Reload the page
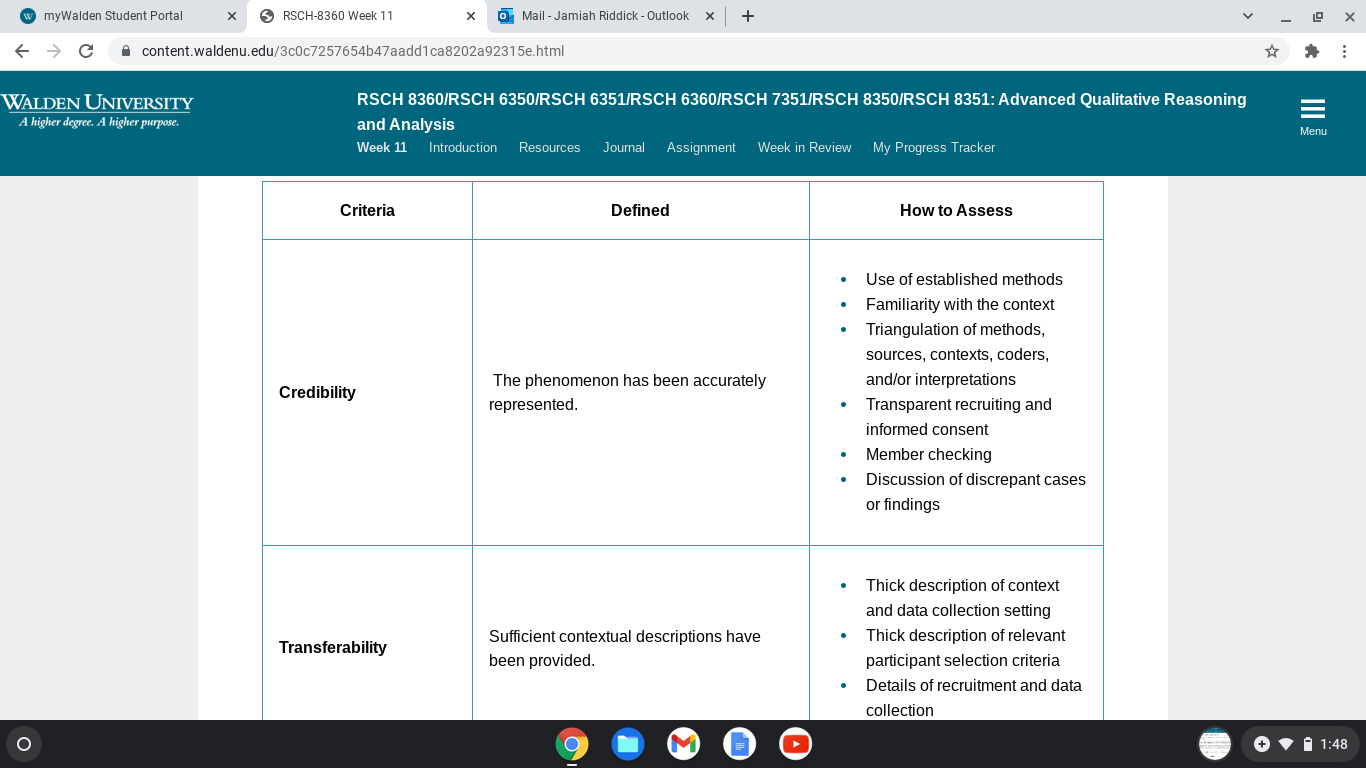This screenshot has height=768, width=1366. pos(86,51)
